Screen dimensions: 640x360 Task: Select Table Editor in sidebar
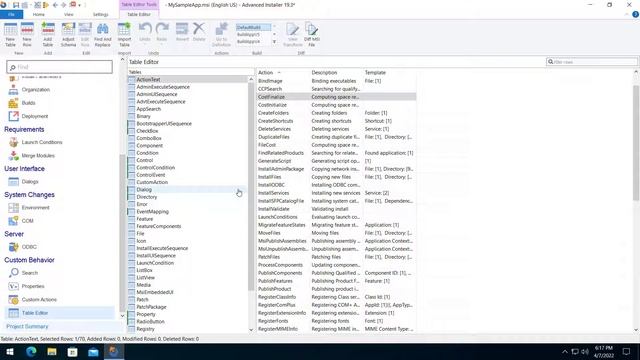pos(60,313)
